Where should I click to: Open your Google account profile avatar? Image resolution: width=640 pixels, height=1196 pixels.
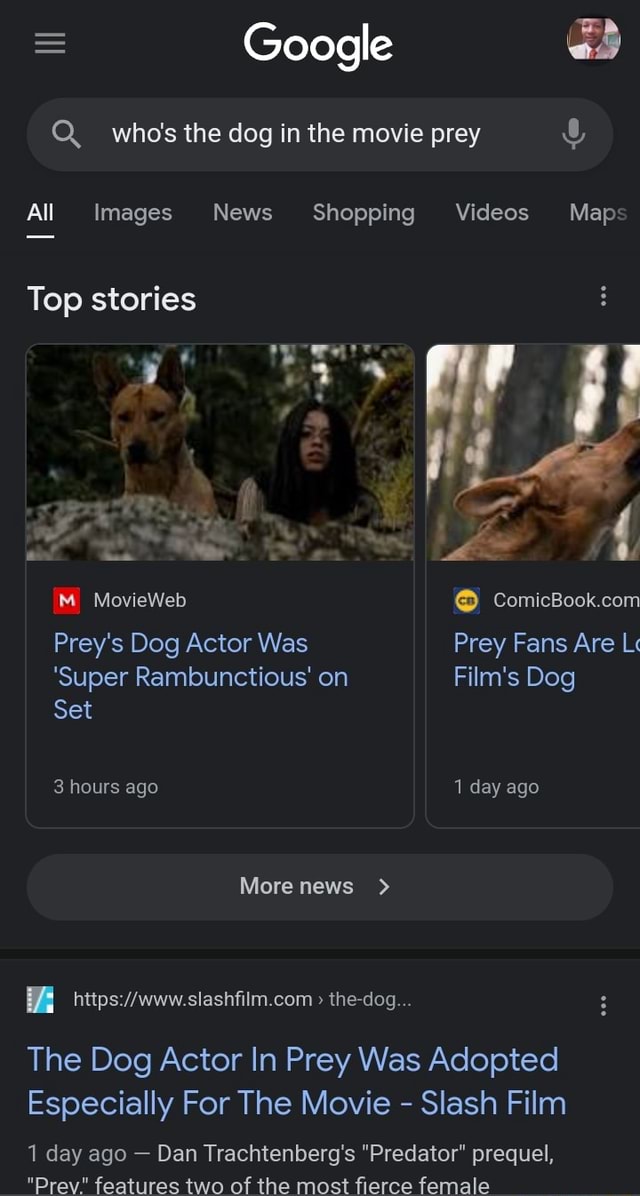click(x=594, y=39)
